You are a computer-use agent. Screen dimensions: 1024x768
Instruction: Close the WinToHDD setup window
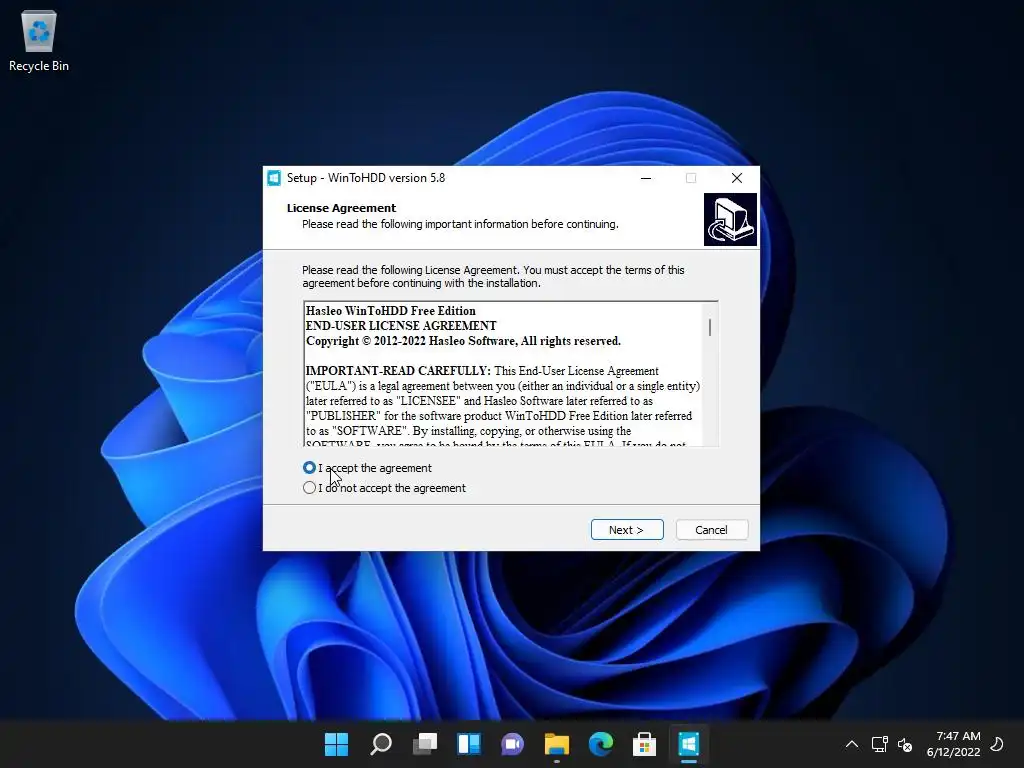tap(737, 178)
